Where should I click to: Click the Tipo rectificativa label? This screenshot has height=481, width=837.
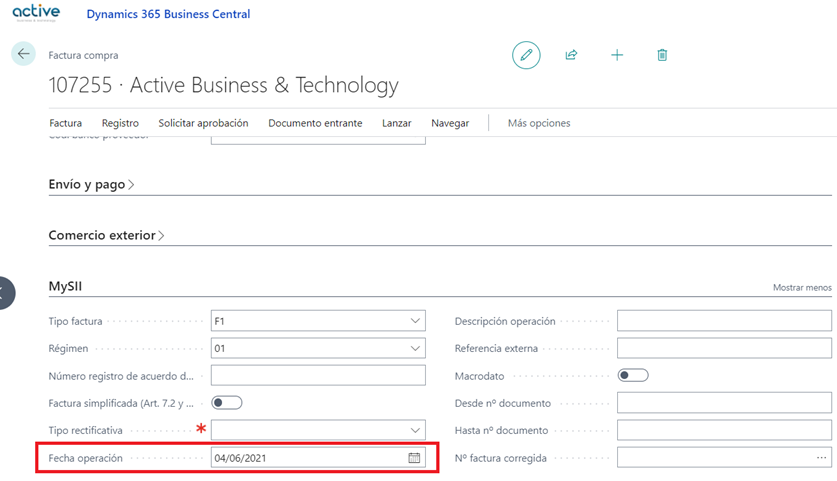click(x=85, y=430)
